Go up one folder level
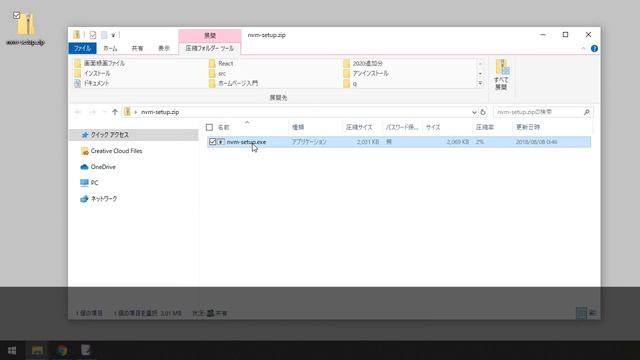The height and width of the screenshot is (360, 640). [115, 112]
